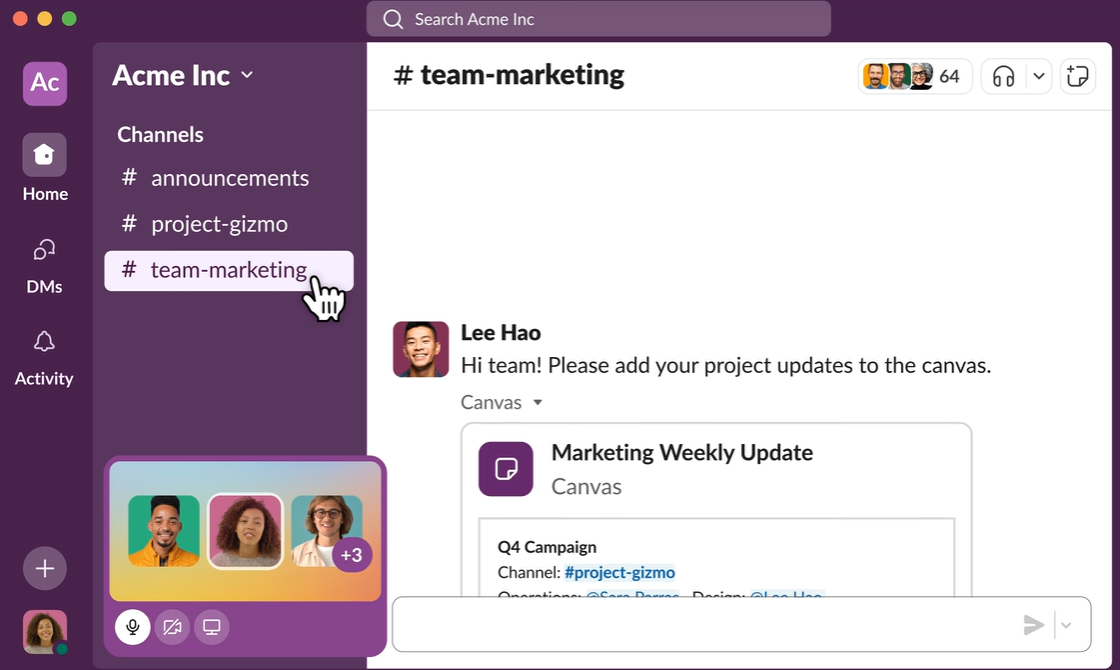Viewport: 1120px width, 670px height.
Task: Click the Q4 Campaign heading
Action: (x=546, y=547)
